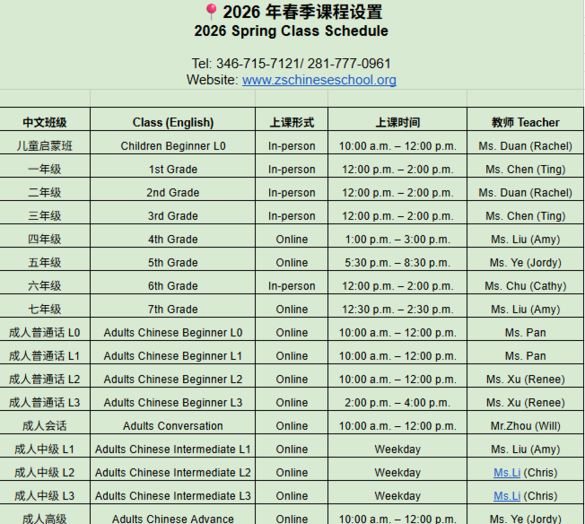Select the 六年级 cell
The image size is (585, 524).
[45, 283]
